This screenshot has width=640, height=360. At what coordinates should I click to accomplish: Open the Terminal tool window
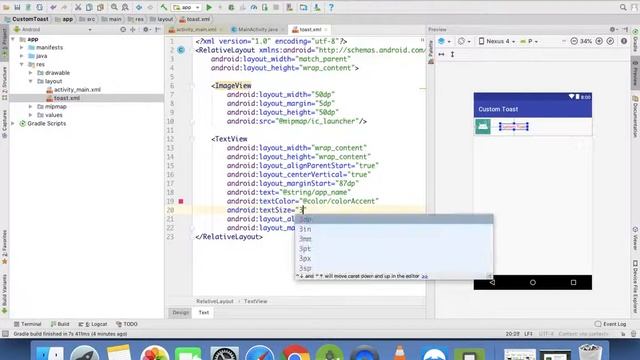(x=28, y=324)
